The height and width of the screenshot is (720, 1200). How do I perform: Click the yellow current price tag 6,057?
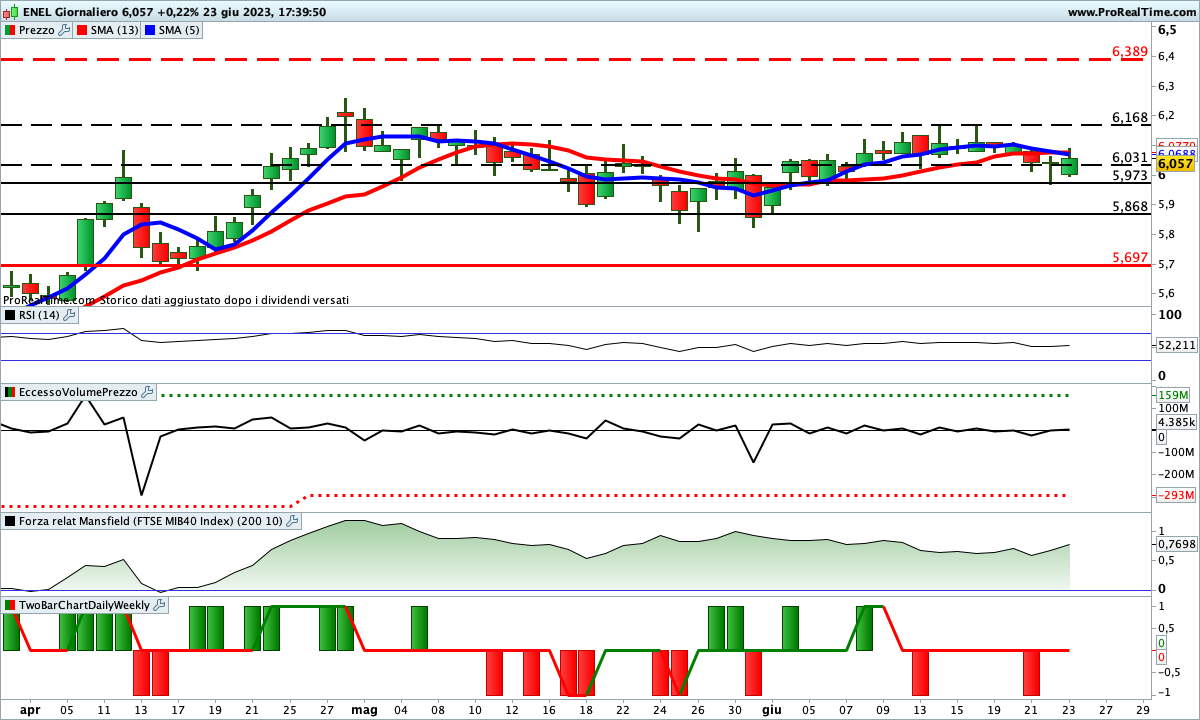1174,163
